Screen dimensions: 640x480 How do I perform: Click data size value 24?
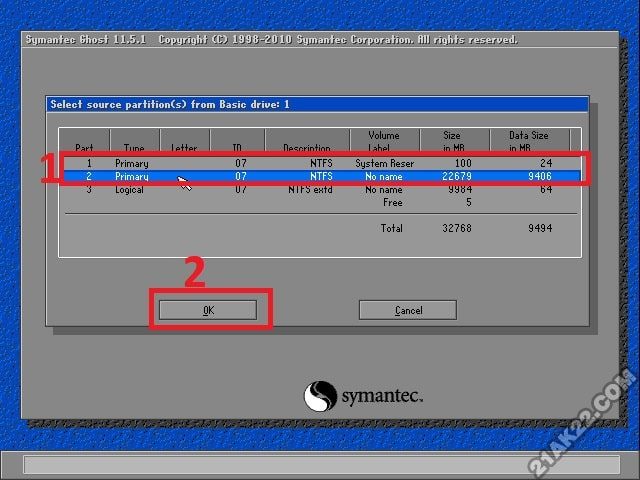coord(546,163)
